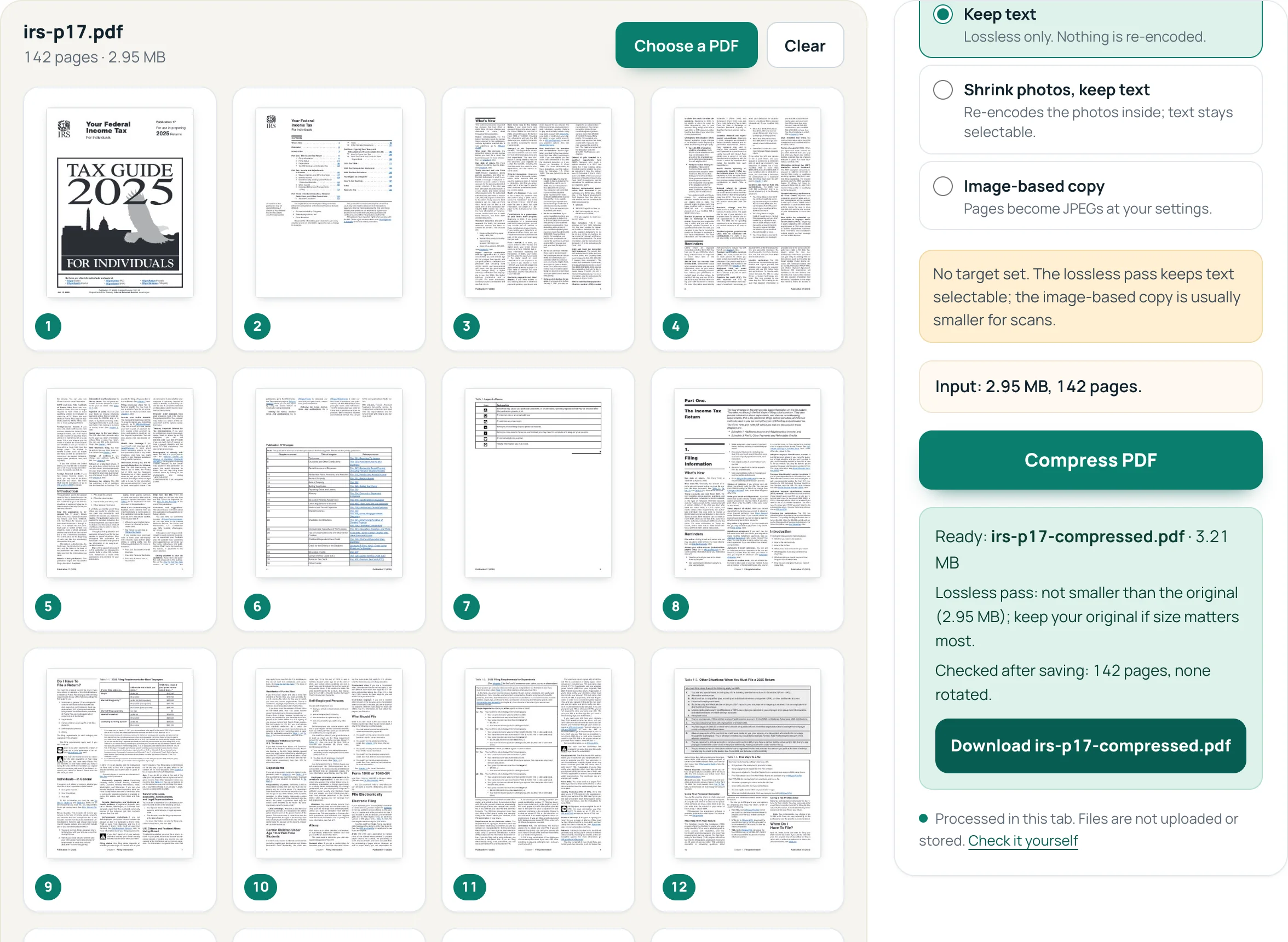Screen dimensions: 1288x942
Task: Open the Check it yourself link
Action: click(x=1023, y=841)
